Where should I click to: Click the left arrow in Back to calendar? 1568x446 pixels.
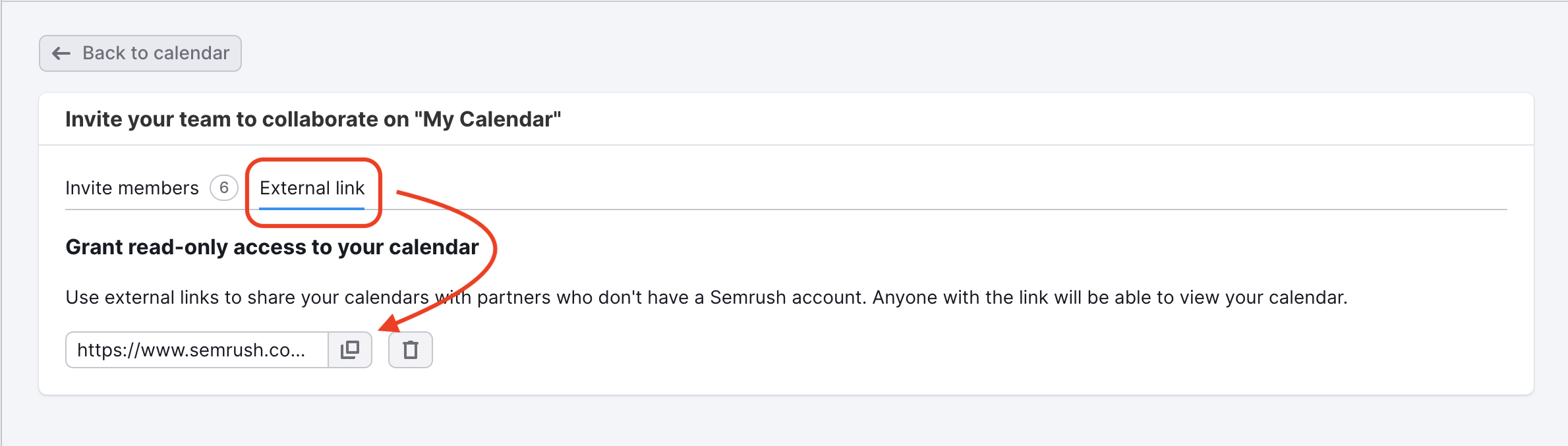pyautogui.click(x=61, y=53)
